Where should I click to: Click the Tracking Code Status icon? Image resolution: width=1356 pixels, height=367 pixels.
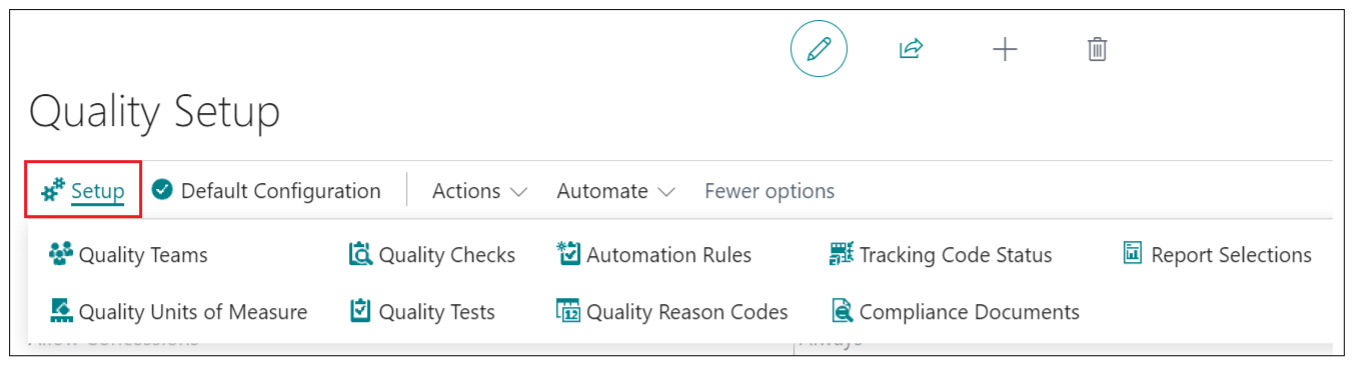[842, 255]
